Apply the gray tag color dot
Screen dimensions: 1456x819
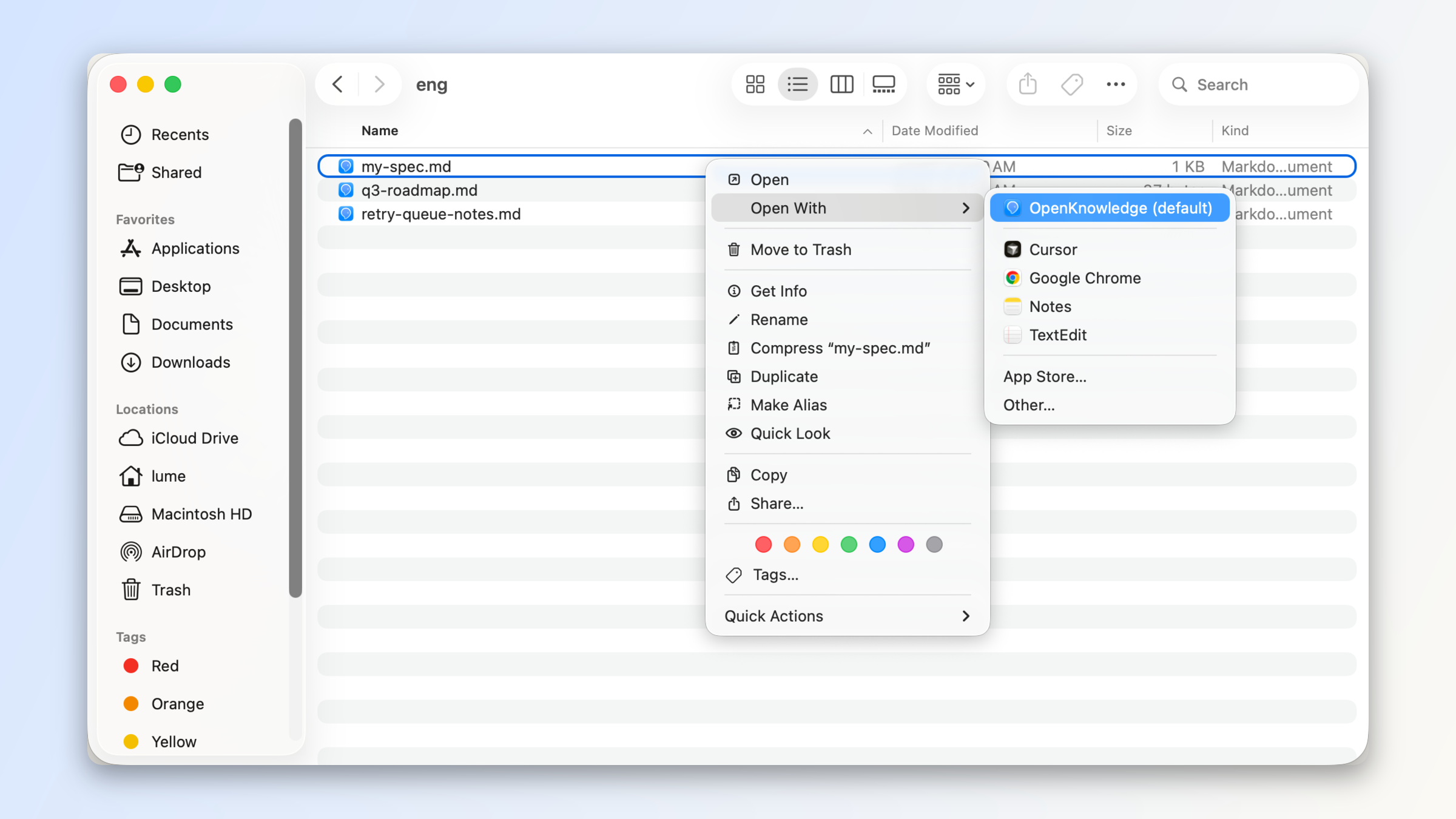tap(934, 545)
